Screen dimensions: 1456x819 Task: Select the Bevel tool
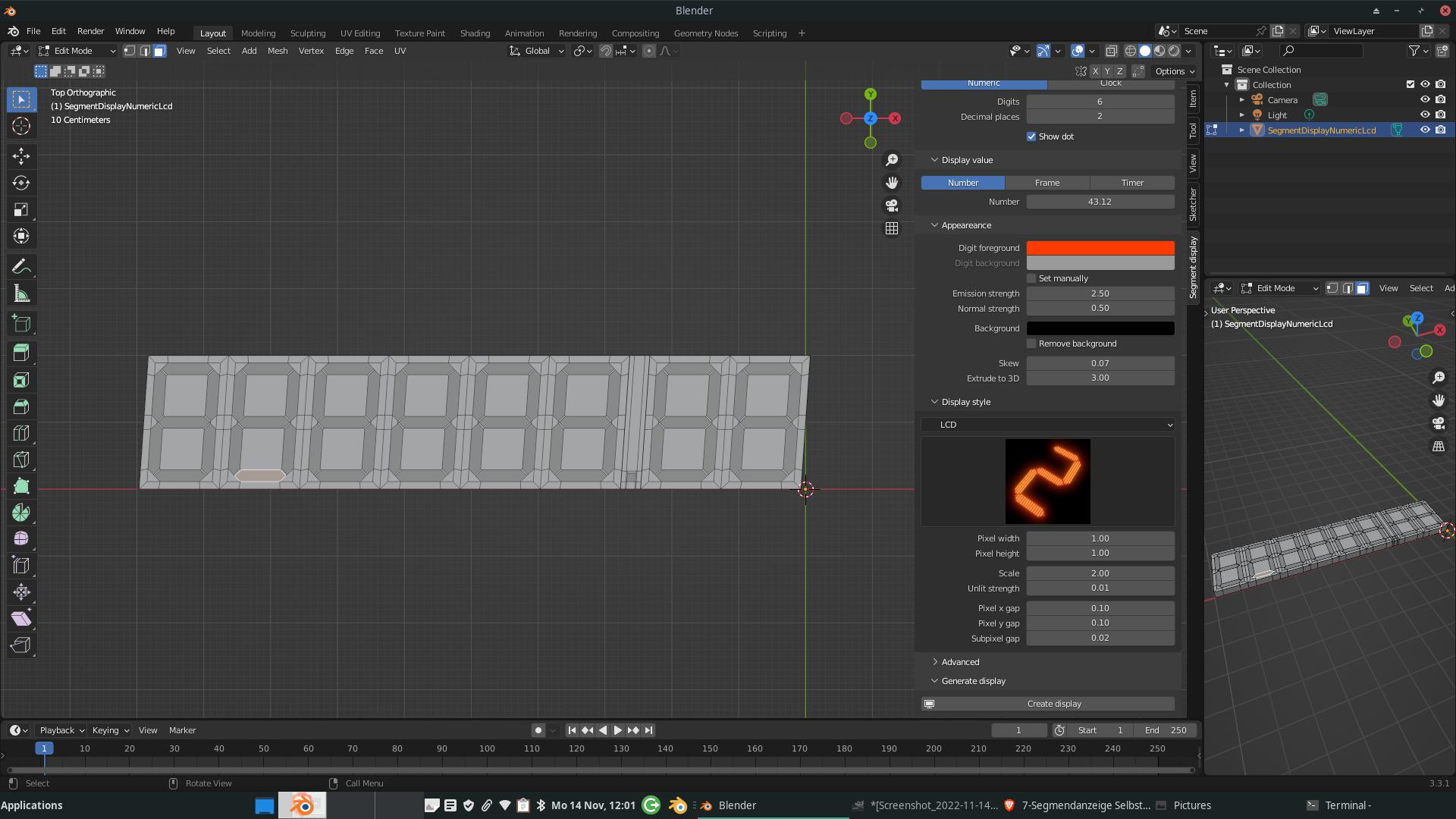click(21, 406)
